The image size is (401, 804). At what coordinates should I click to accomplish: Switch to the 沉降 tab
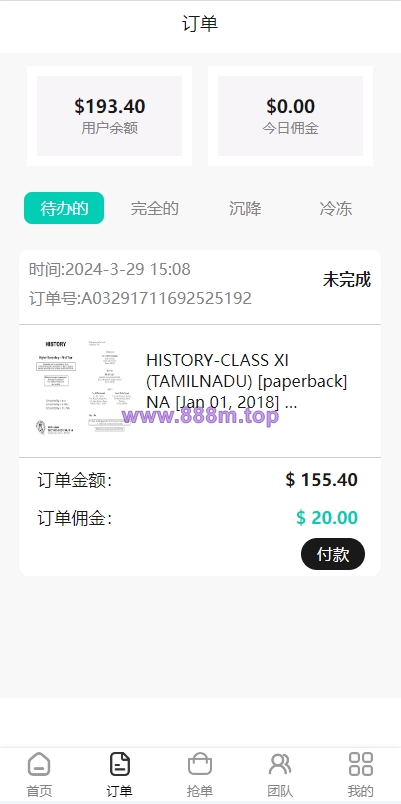click(x=245, y=208)
